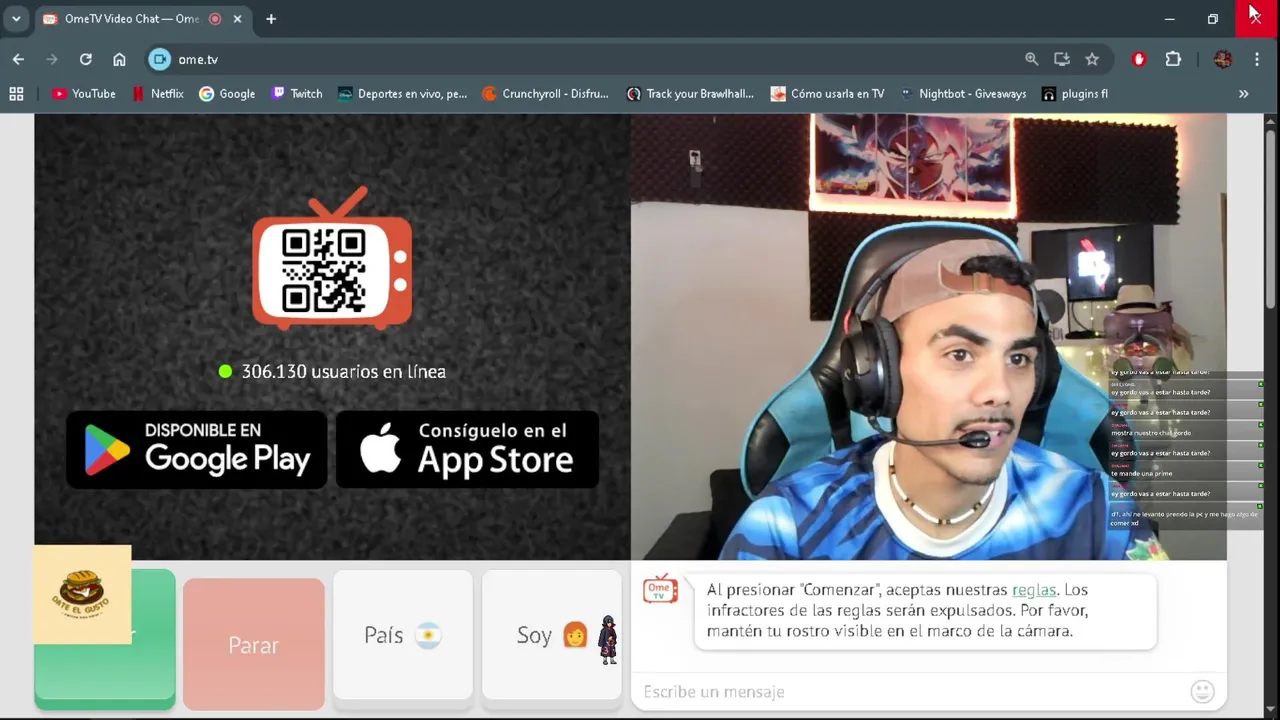Viewport: 1280px width, 720px height.
Task: Minimize the browser window
Action: click(1169, 19)
